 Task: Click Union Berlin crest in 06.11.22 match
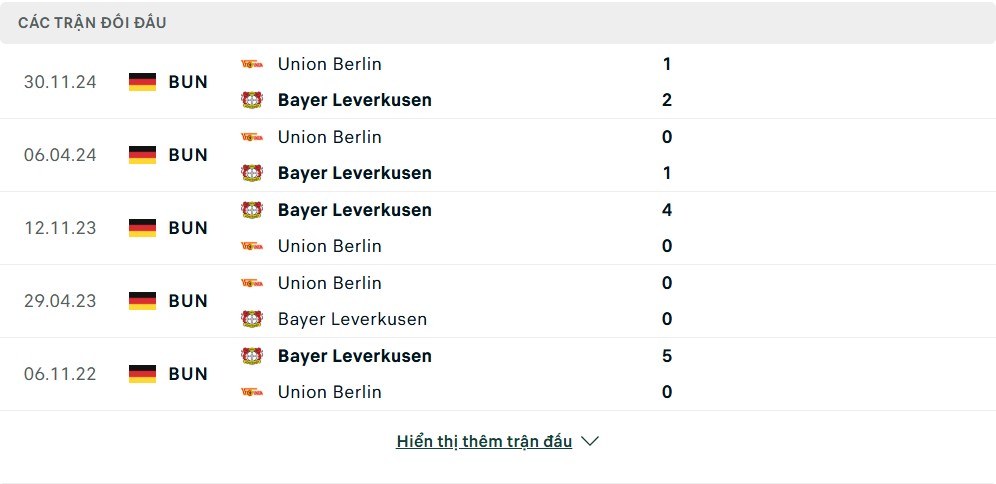(252, 393)
